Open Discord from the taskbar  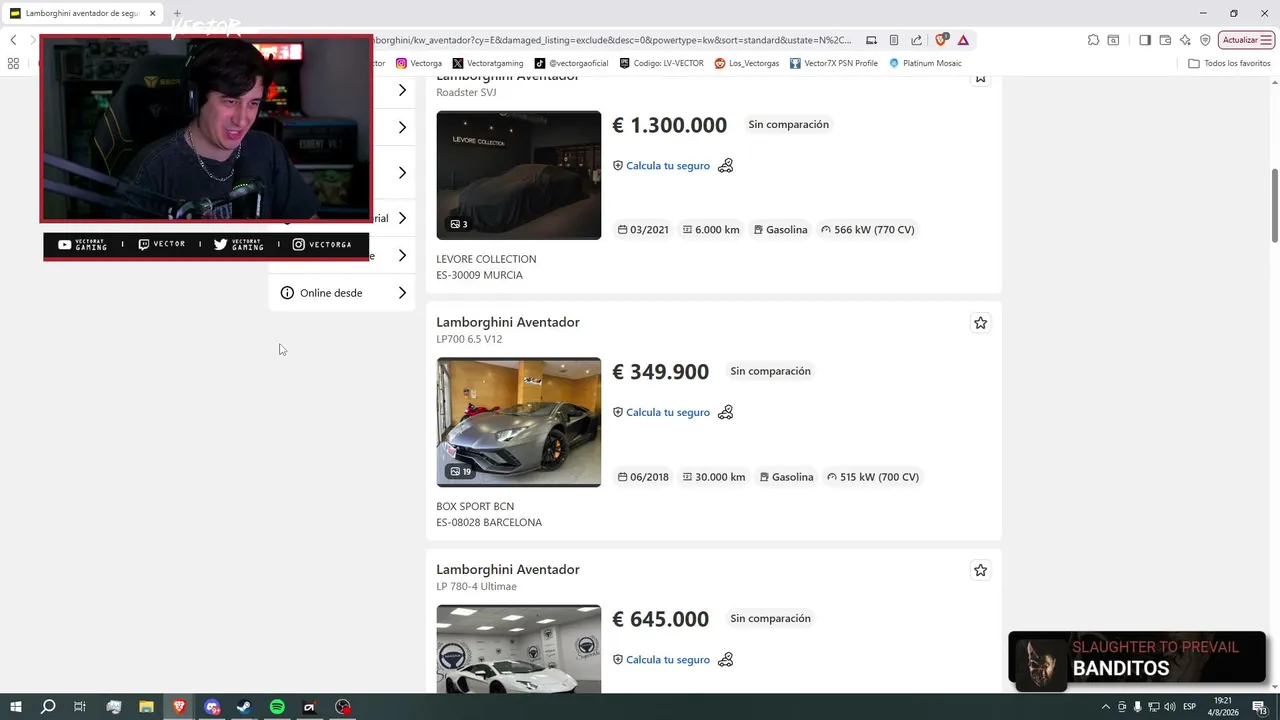point(212,707)
